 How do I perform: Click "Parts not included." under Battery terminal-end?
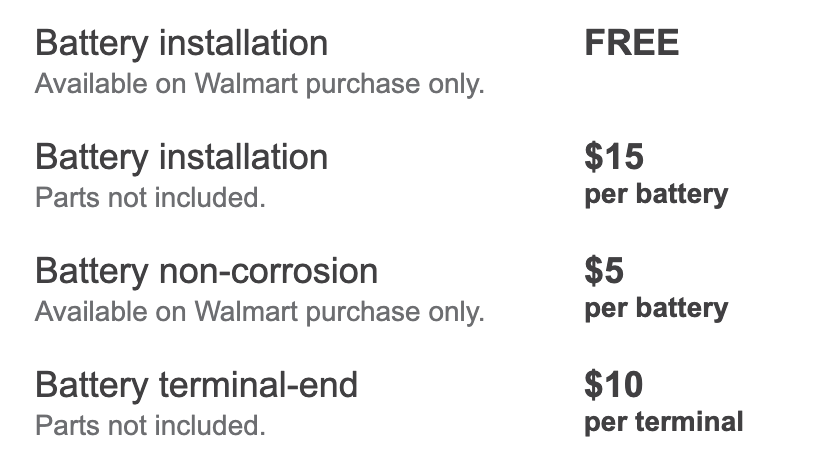tap(150, 426)
